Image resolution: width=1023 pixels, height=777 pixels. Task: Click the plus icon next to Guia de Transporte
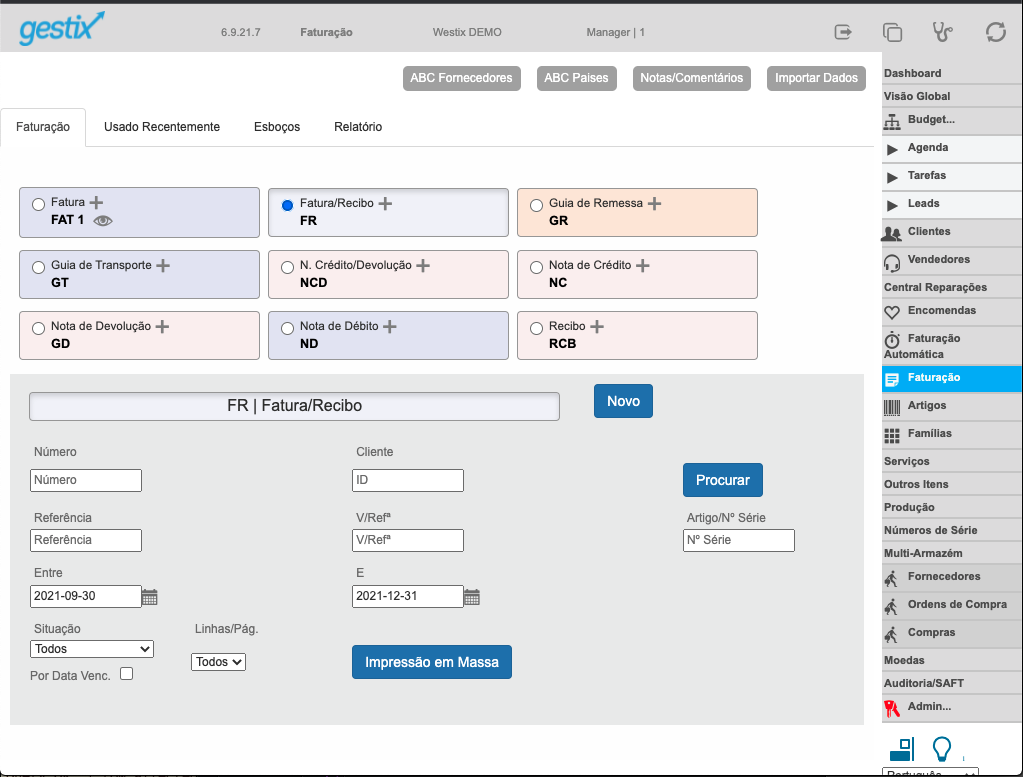click(163, 266)
